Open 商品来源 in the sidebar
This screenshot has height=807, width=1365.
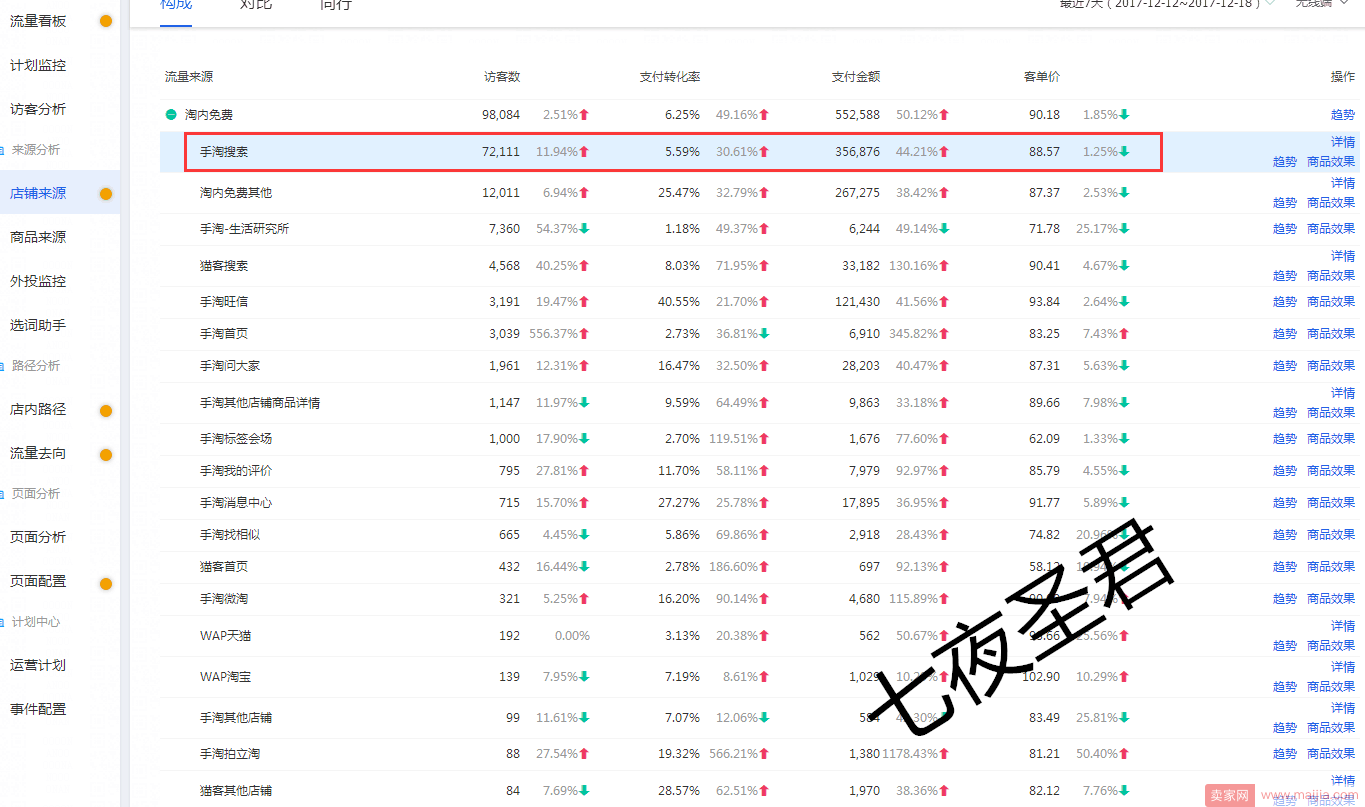(x=38, y=237)
